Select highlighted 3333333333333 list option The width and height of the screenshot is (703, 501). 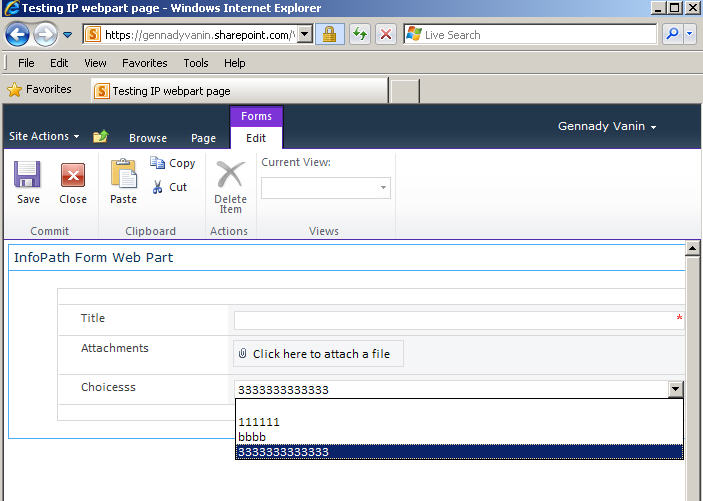(x=459, y=452)
